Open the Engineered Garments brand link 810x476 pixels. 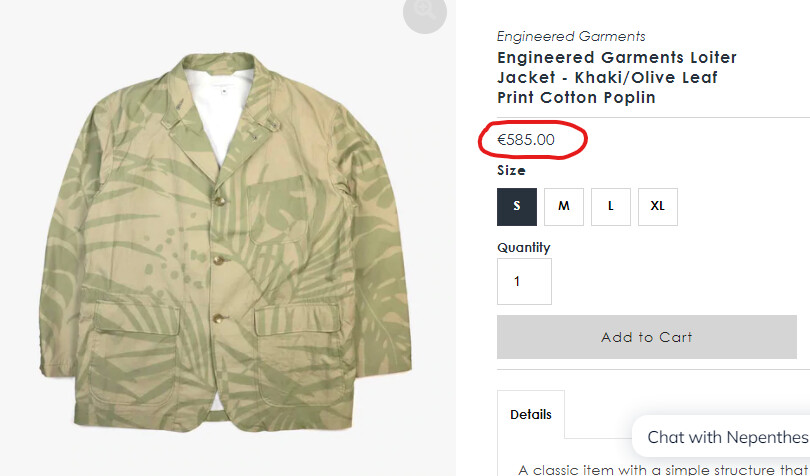pyautogui.click(x=571, y=36)
